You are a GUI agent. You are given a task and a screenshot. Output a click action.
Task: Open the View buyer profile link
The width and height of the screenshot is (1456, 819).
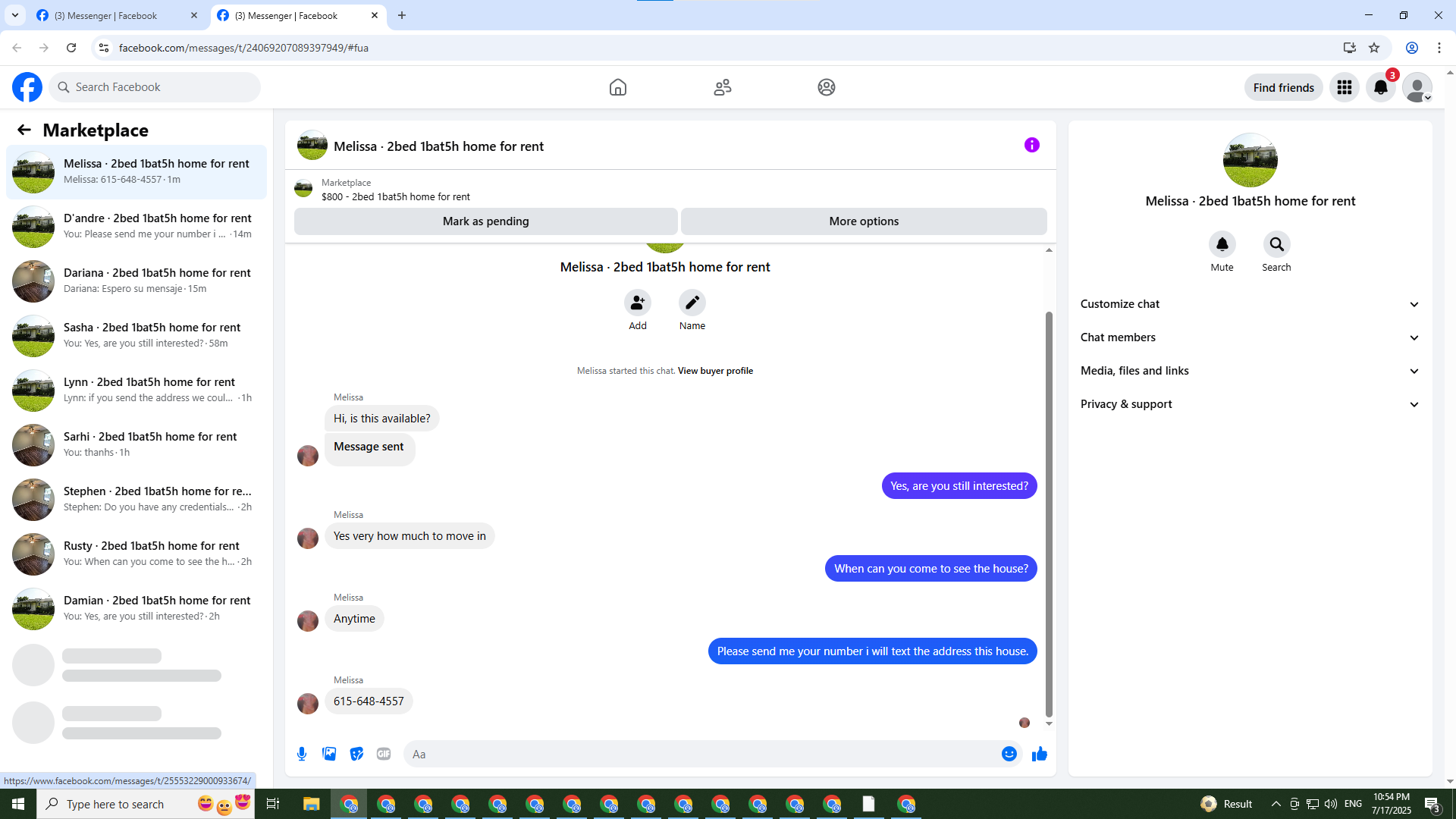[x=715, y=371]
